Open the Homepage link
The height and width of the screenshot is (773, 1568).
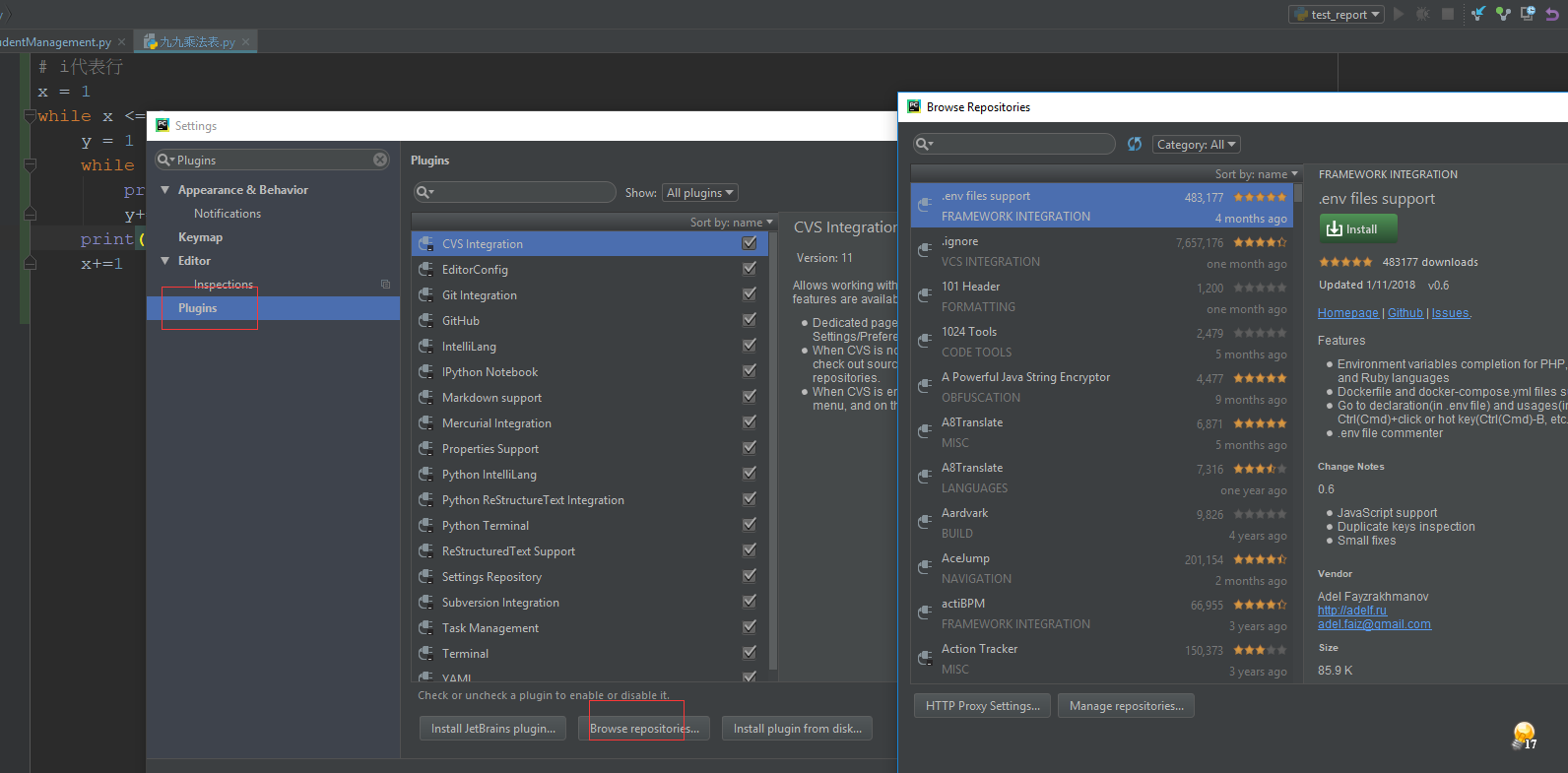[x=1347, y=313]
